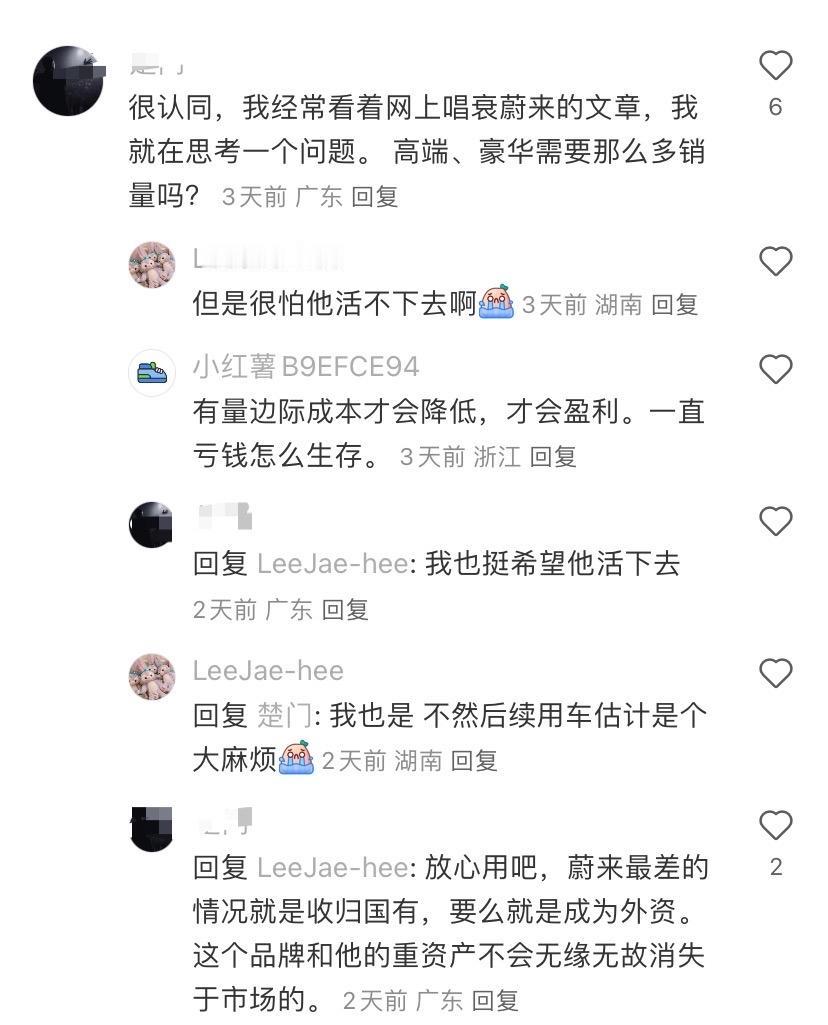Like the reply 但是很怕他活不下去啊
The image size is (828, 1025).
[x=775, y=261]
